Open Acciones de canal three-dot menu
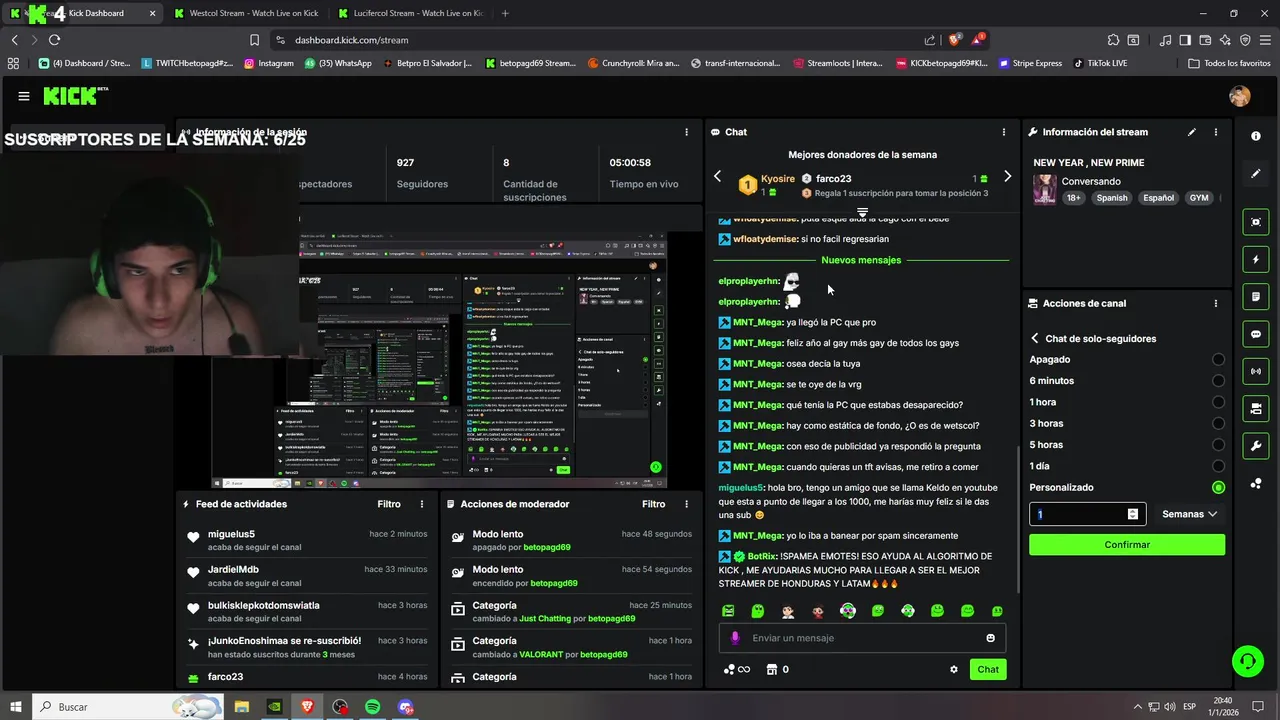The image size is (1280, 720). pos(1216,303)
